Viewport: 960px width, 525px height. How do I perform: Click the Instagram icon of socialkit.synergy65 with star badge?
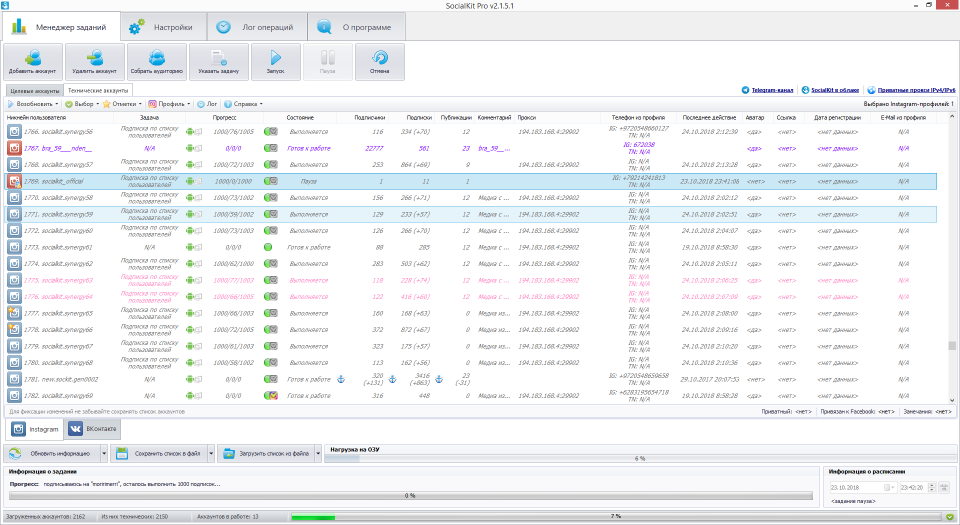14,313
